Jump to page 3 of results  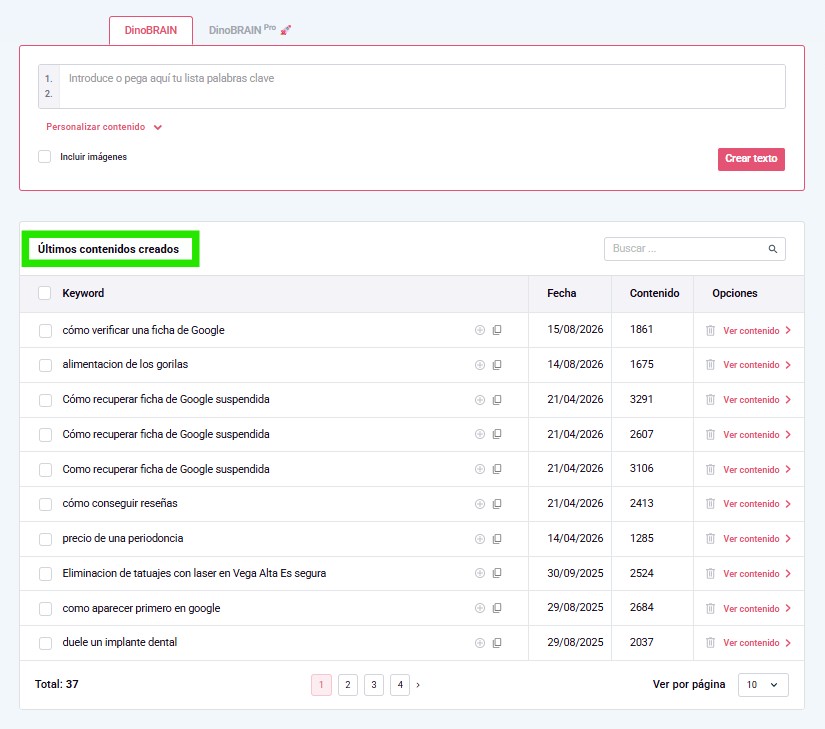click(x=374, y=685)
